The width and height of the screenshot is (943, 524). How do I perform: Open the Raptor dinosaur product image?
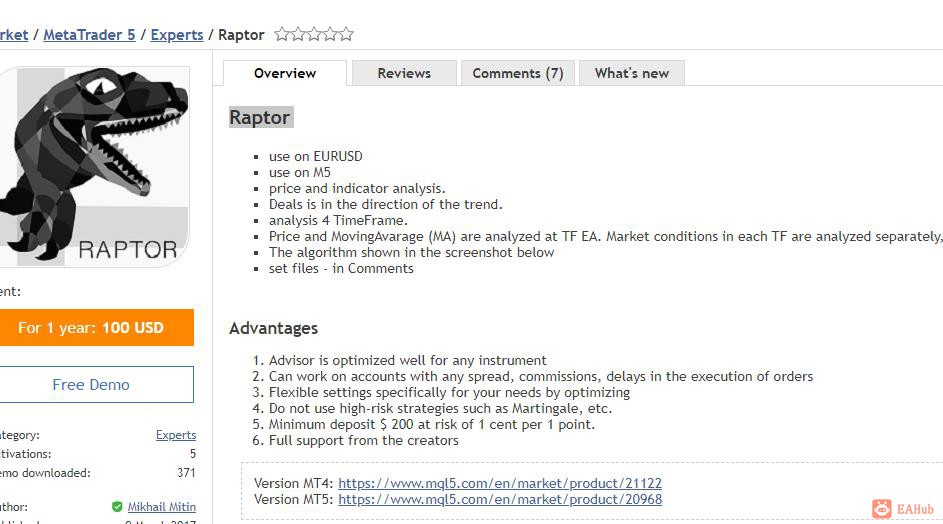(x=94, y=167)
